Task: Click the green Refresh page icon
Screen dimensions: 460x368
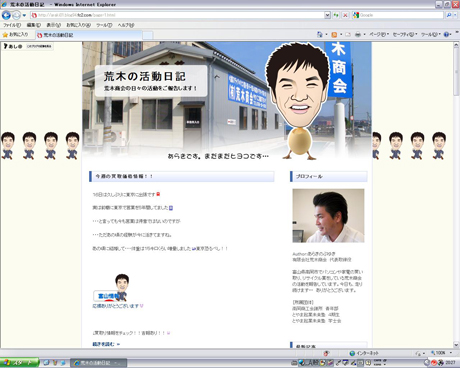Action: coord(336,15)
